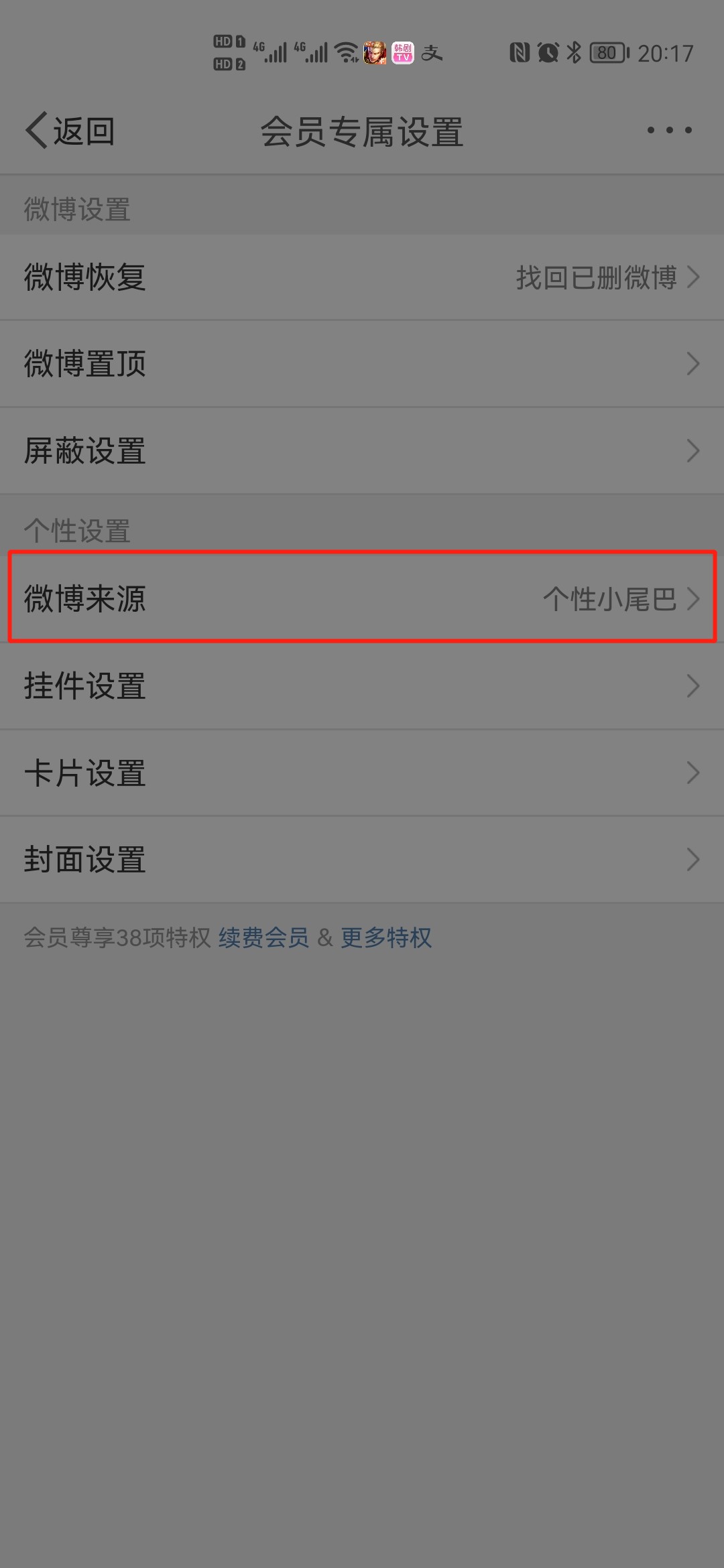This screenshot has height=1568, width=724.
Task: Open the three-dot more options menu
Action: (669, 130)
